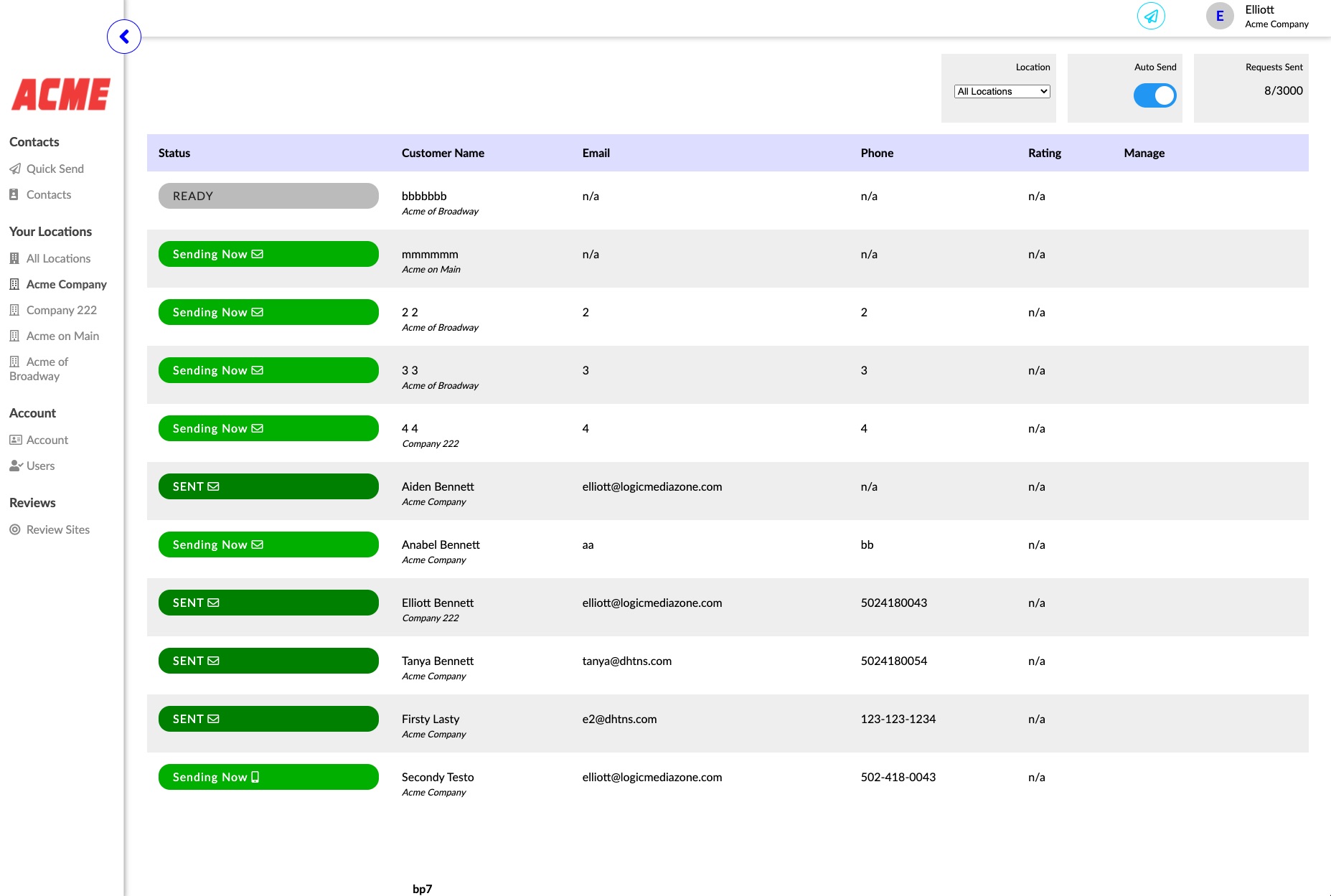The width and height of the screenshot is (1331, 896).
Task: Click the Sending Now button for mmmmmm
Action: click(268, 254)
